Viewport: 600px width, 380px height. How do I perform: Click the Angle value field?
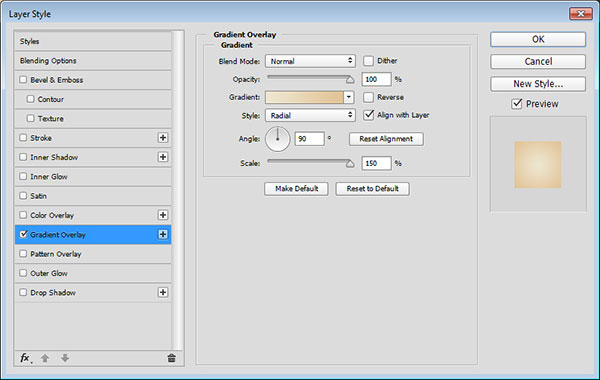point(309,139)
